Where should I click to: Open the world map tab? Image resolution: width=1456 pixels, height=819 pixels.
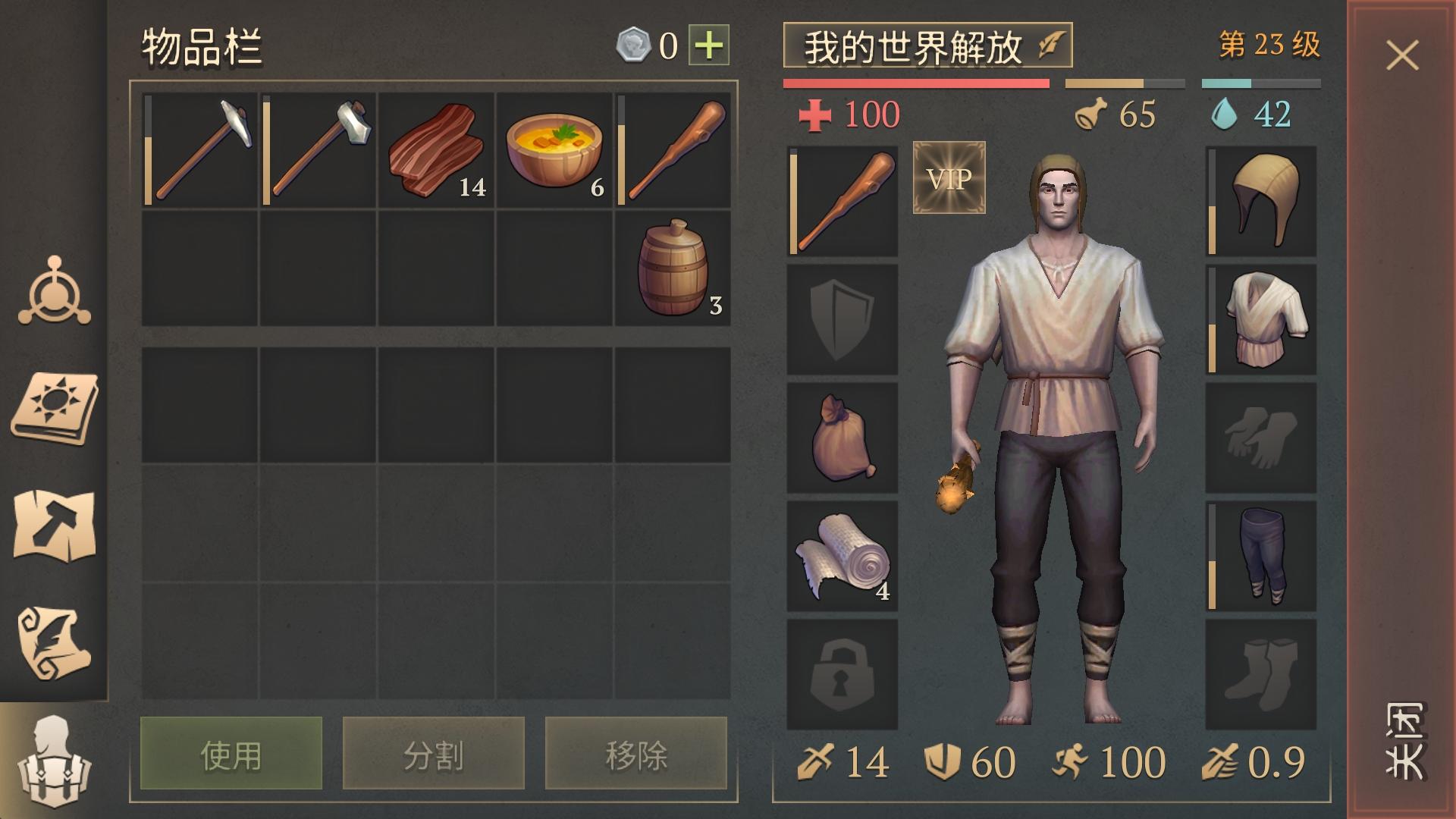point(55,525)
